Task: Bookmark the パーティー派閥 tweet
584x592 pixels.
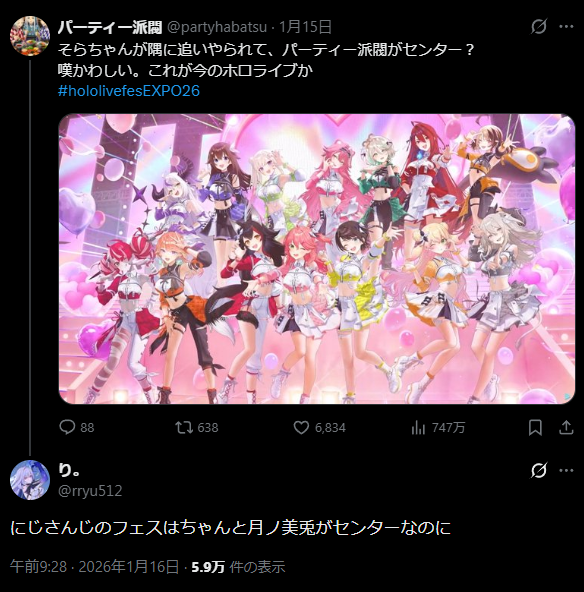Action: (x=535, y=427)
